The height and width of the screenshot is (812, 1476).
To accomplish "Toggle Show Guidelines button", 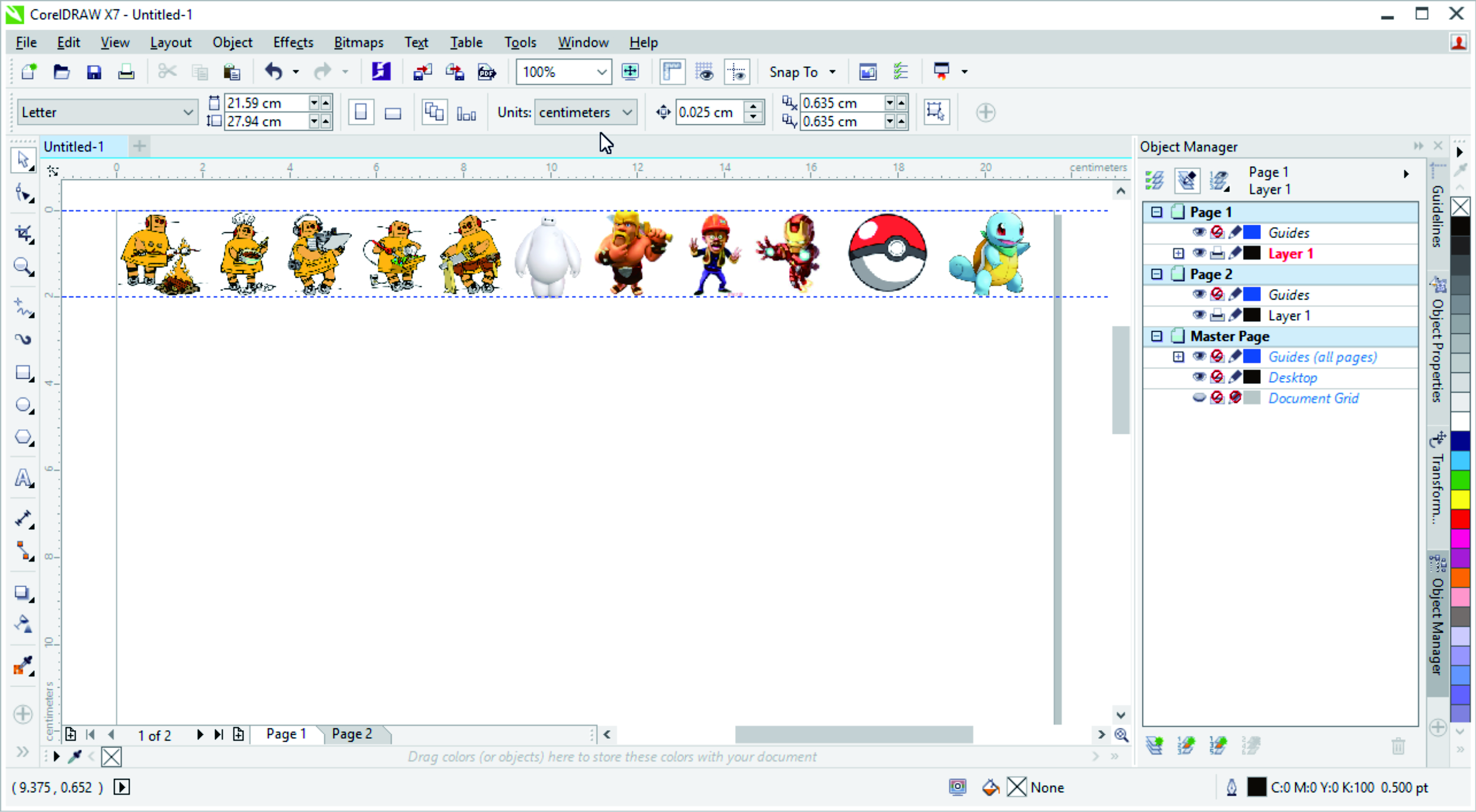I will point(737,72).
